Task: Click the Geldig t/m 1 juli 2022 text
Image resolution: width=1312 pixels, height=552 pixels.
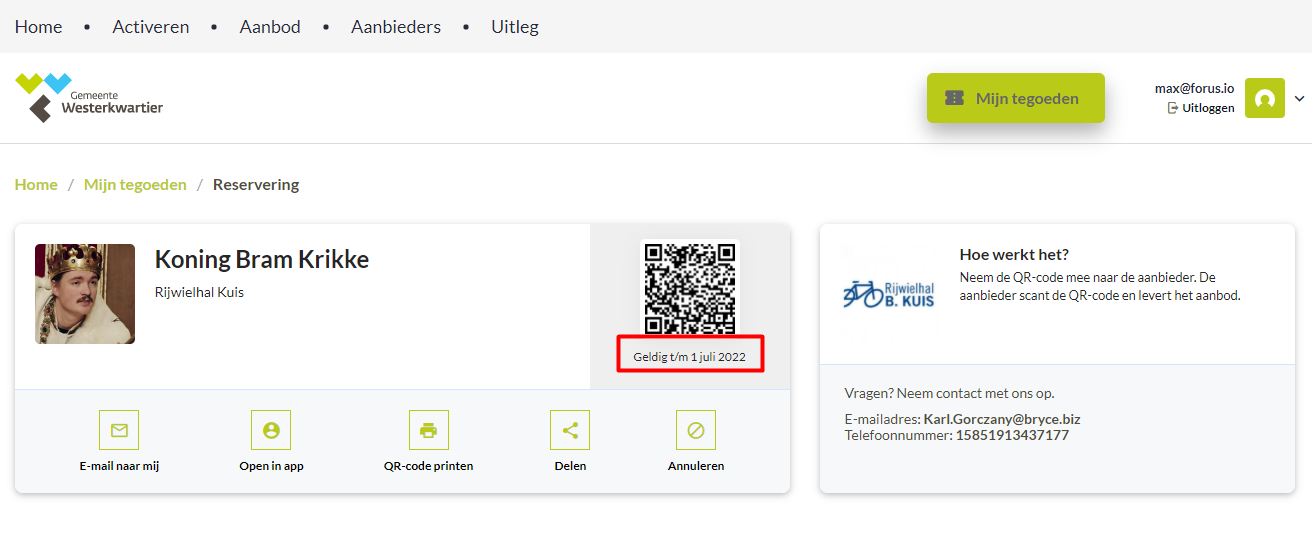Action: click(x=690, y=356)
